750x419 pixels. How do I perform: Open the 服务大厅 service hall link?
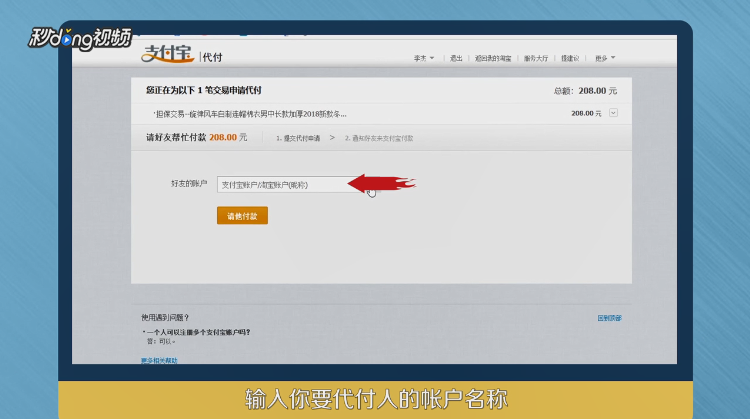536,58
